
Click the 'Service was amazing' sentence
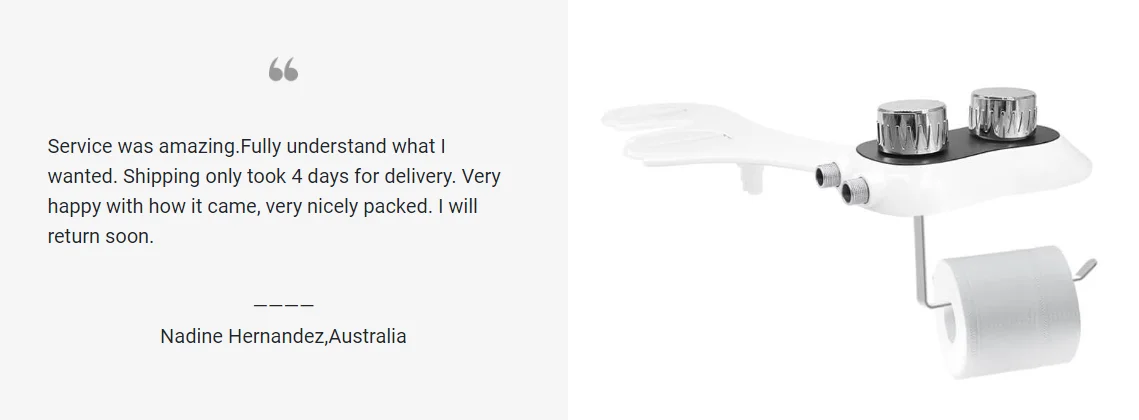coord(142,146)
